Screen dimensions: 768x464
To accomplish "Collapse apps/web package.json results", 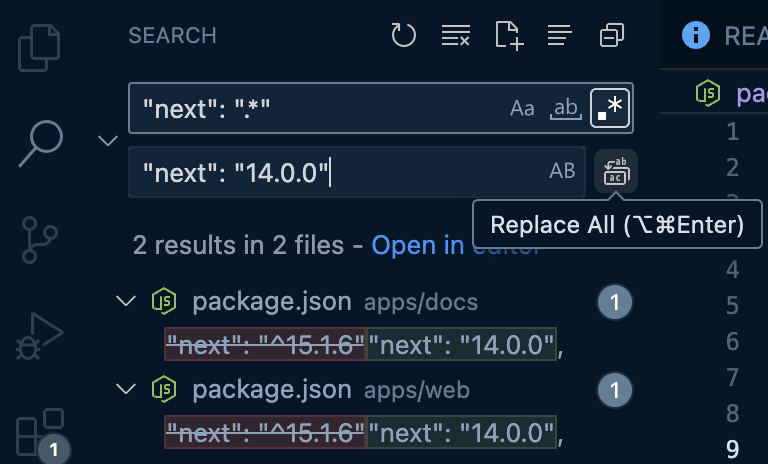I will click(x=126, y=389).
